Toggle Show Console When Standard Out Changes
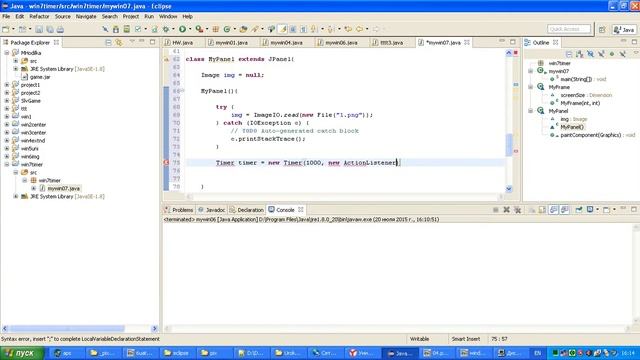 553,210
